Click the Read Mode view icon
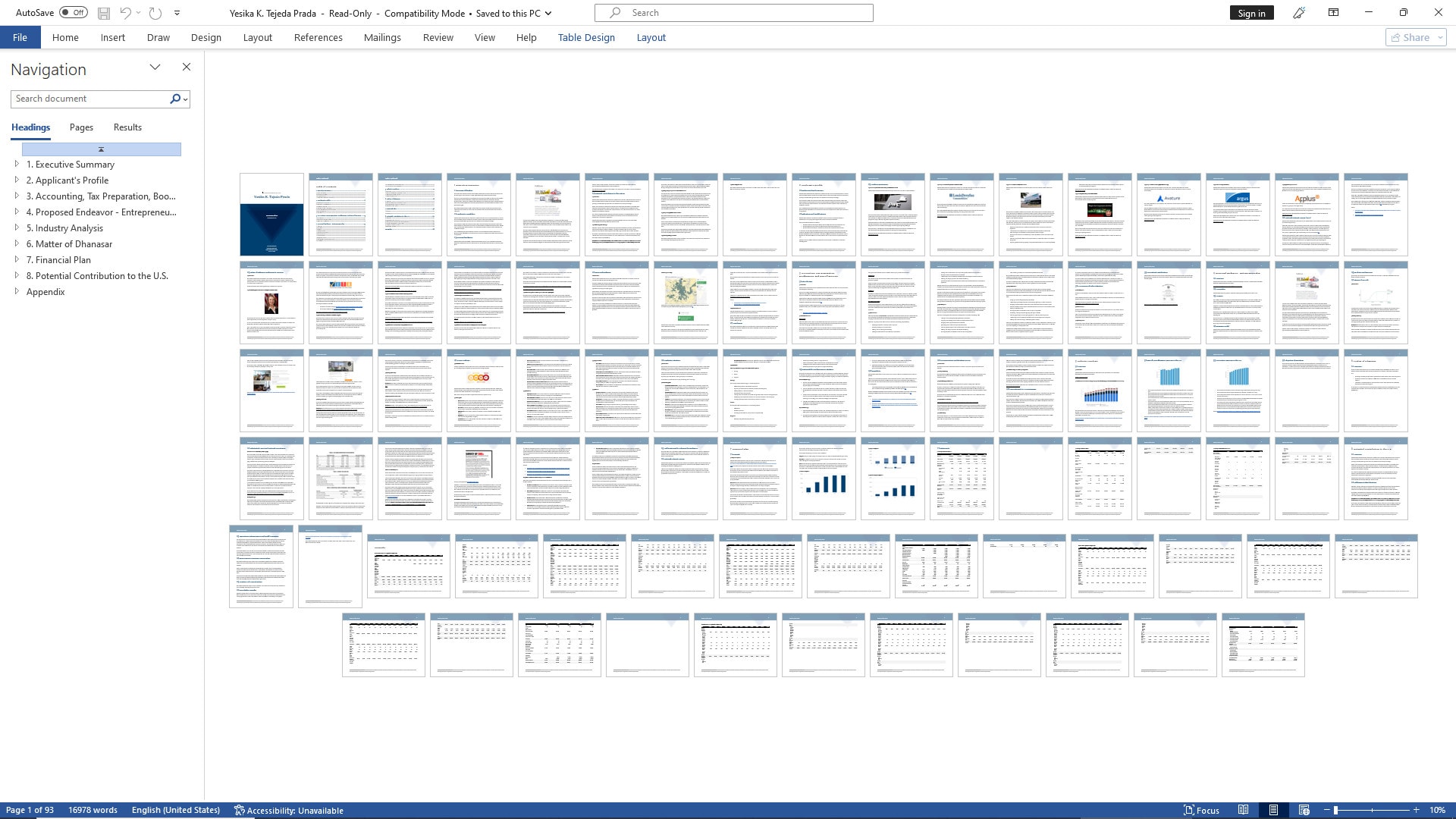This screenshot has width=1456, height=819. [1243, 810]
